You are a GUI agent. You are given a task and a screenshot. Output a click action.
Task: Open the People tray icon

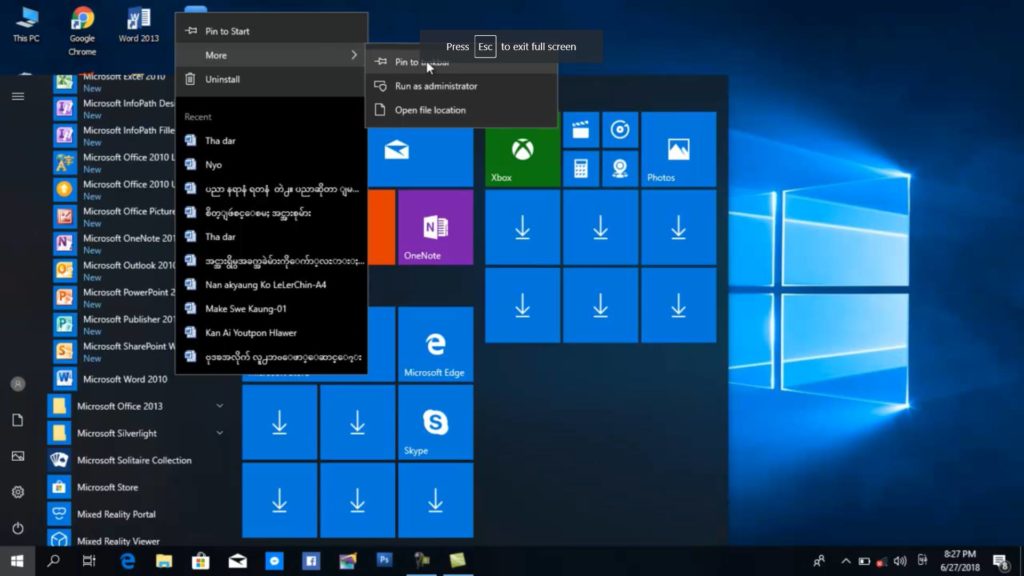click(819, 561)
